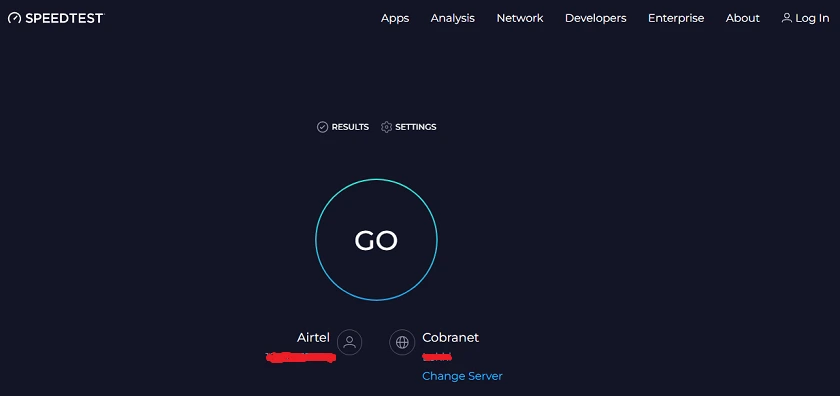Click the person icon beside Log In

[x=786, y=18]
